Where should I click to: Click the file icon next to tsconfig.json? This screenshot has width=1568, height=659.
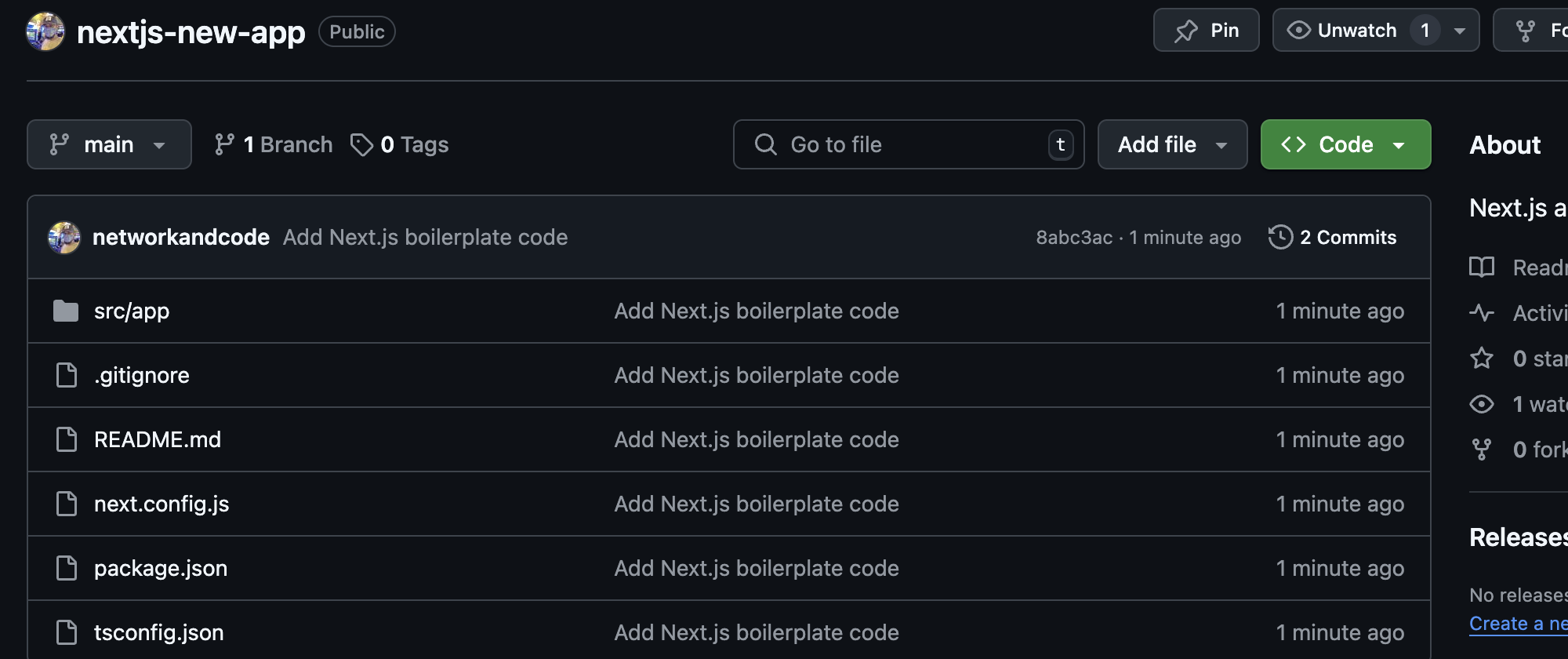(67, 632)
